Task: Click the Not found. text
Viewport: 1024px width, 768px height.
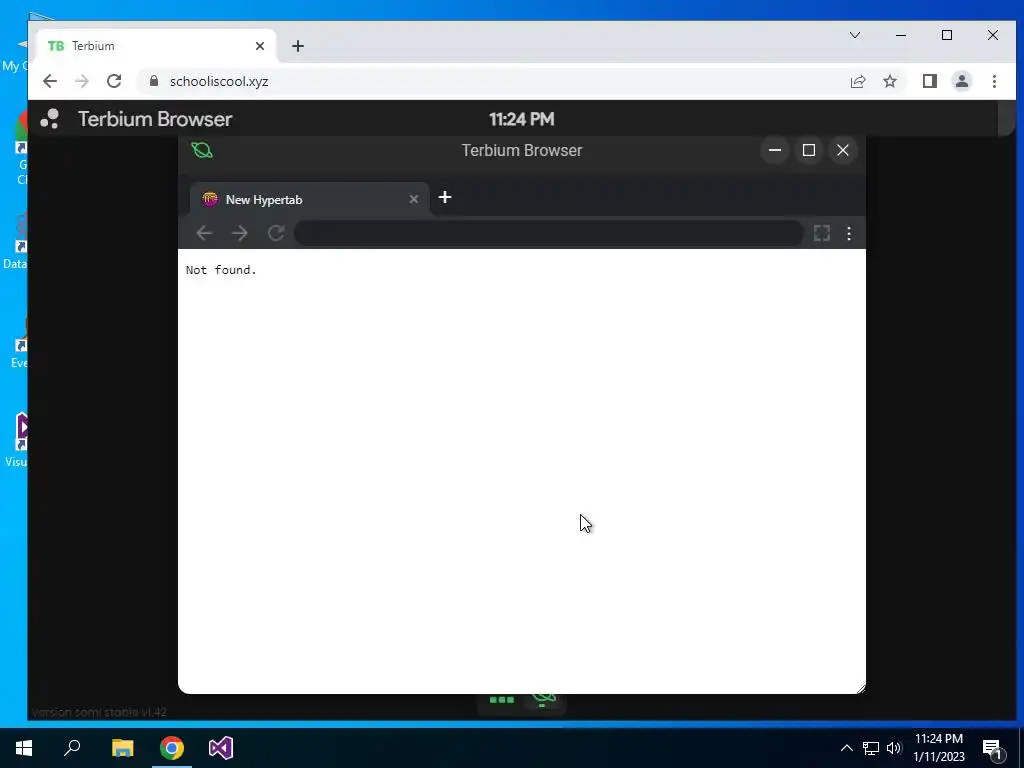Action: click(x=221, y=270)
